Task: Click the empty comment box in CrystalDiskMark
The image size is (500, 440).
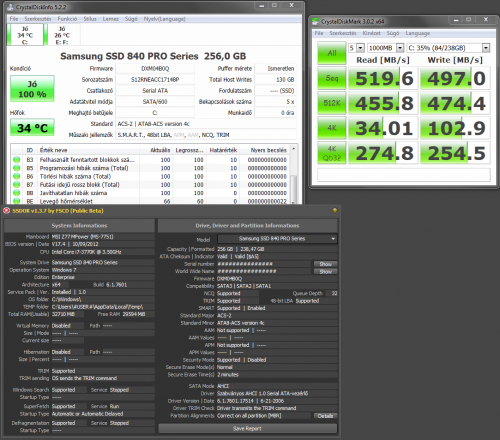Action: [x=404, y=175]
